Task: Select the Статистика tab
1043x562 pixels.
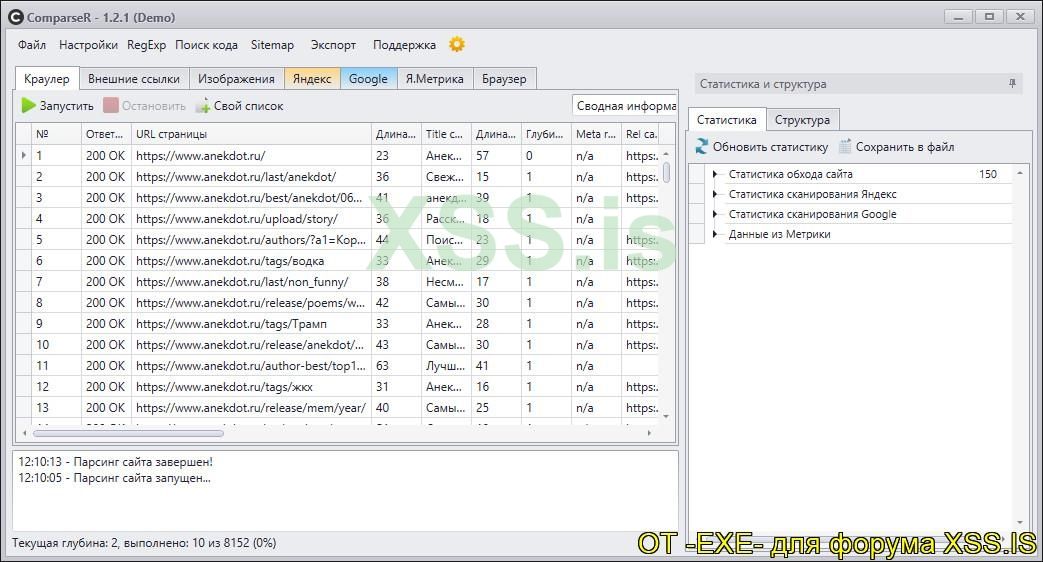Action: click(726, 120)
